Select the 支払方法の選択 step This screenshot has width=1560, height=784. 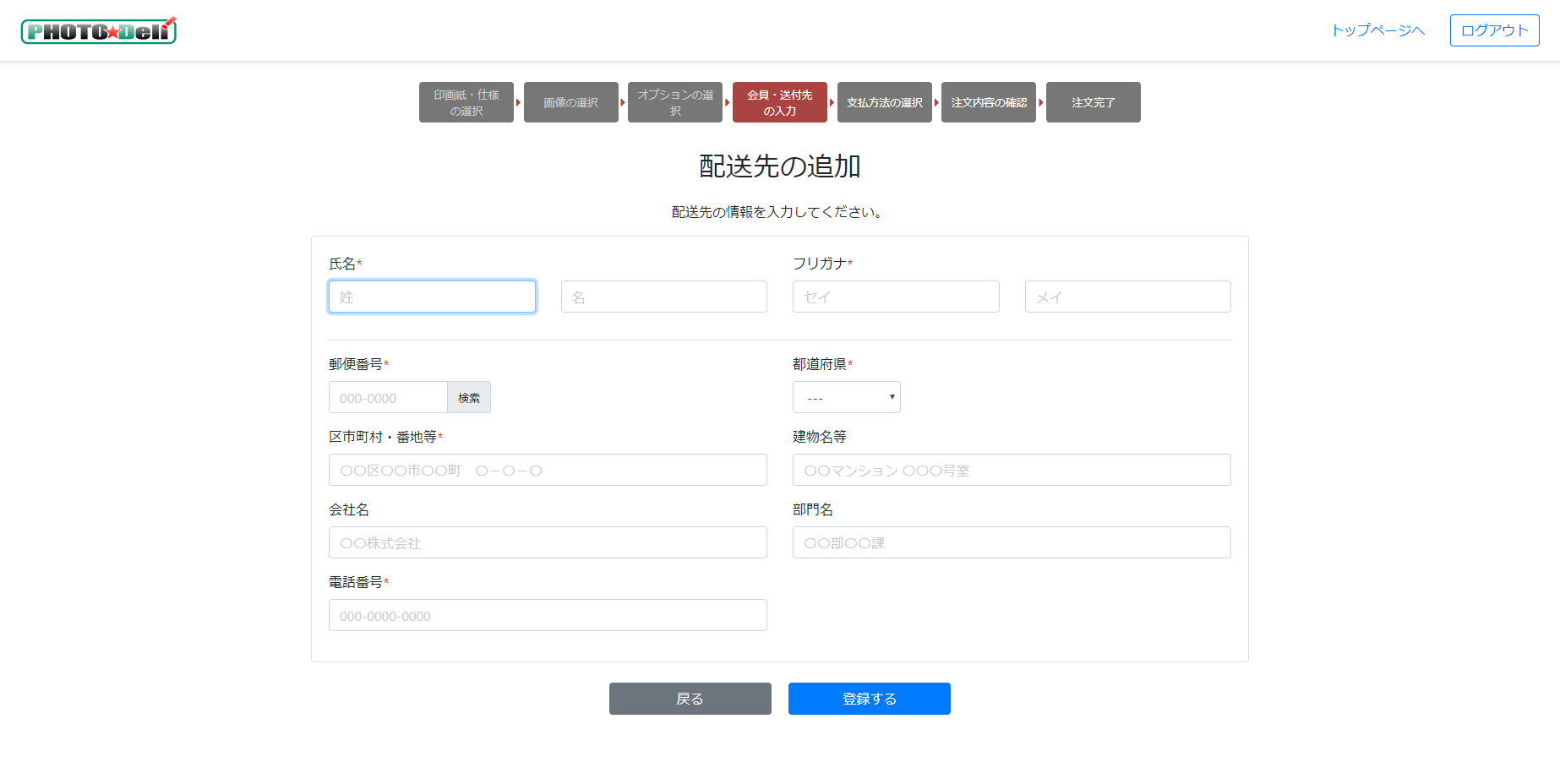884,102
